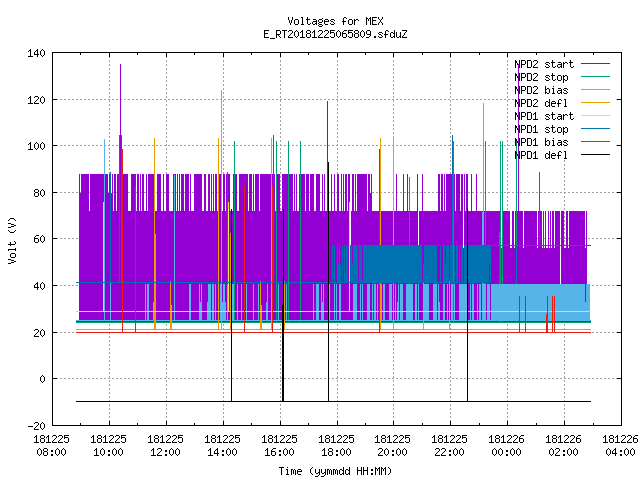This screenshot has height=480, width=640.
Task: Click the purple NPD2 start legend line
Action: click(x=595, y=64)
